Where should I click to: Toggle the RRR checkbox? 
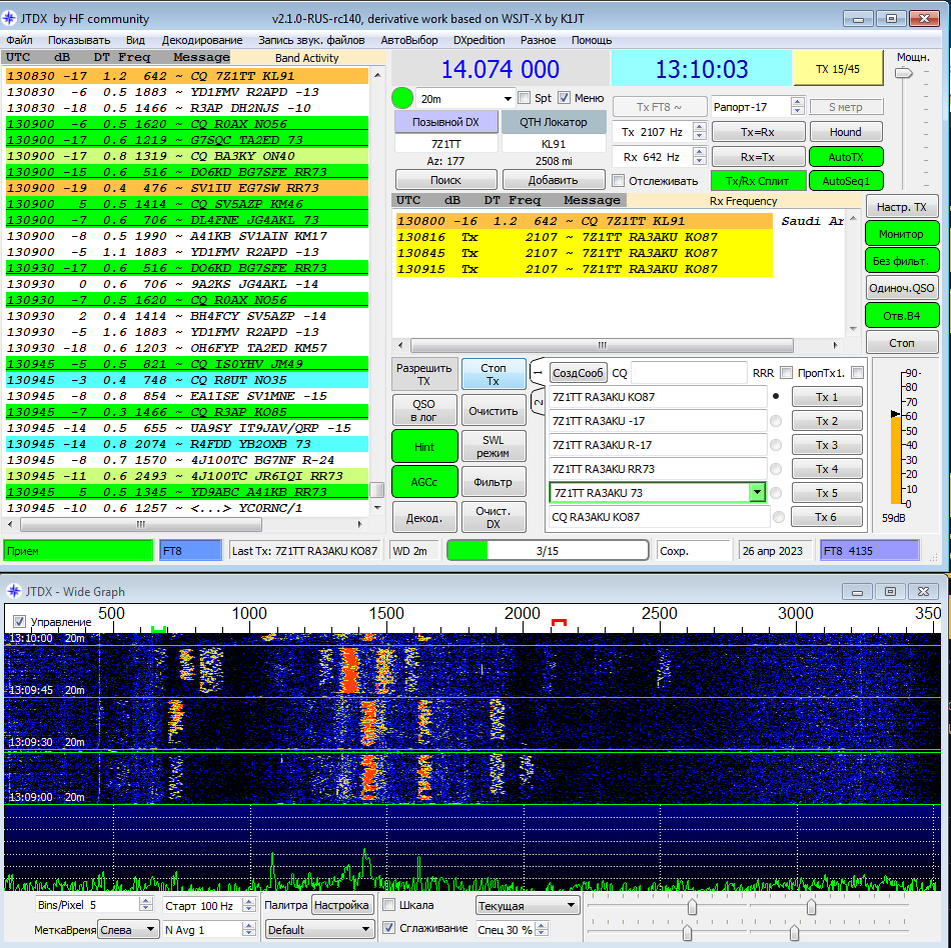(x=787, y=372)
